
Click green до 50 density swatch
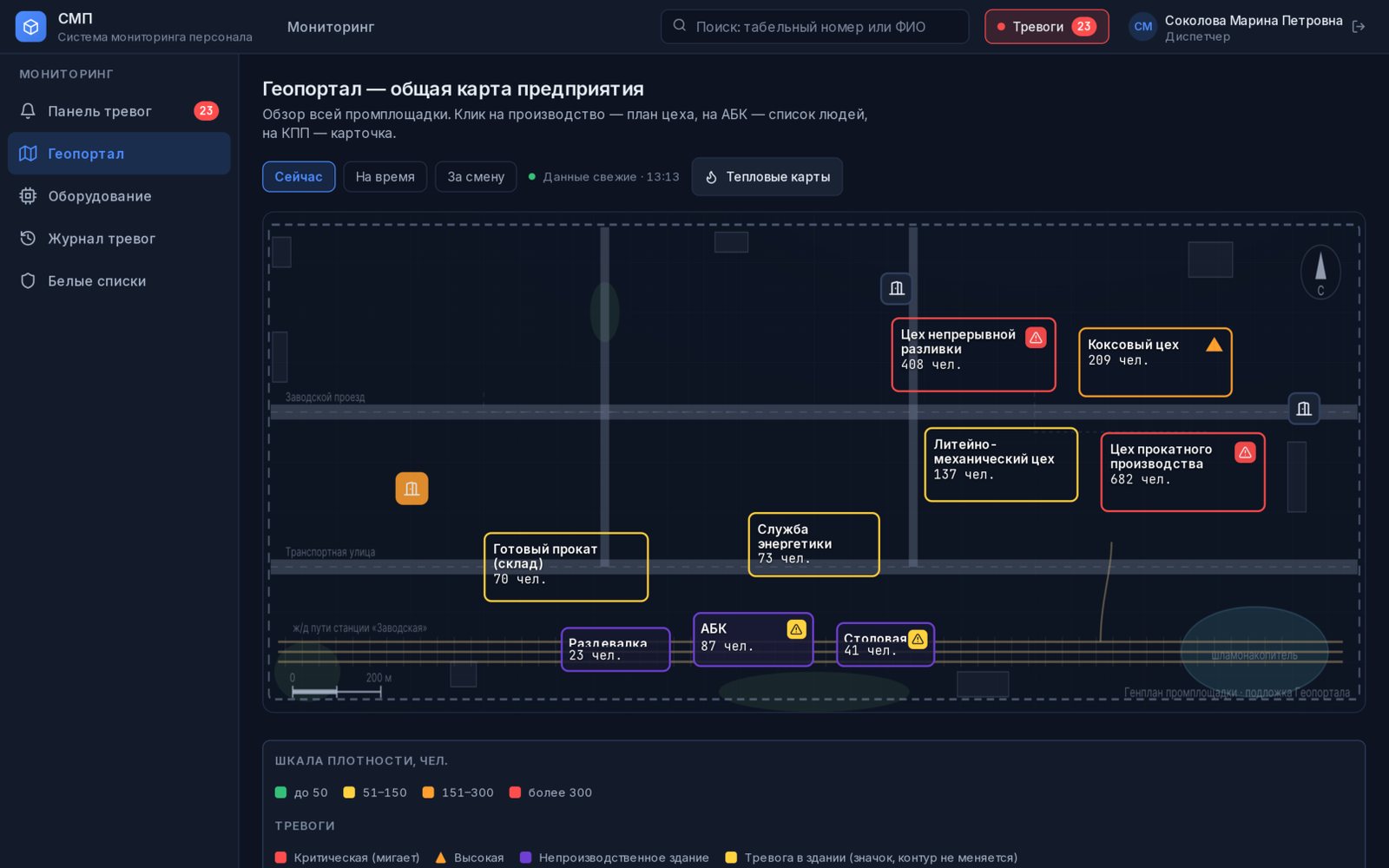[x=280, y=792]
